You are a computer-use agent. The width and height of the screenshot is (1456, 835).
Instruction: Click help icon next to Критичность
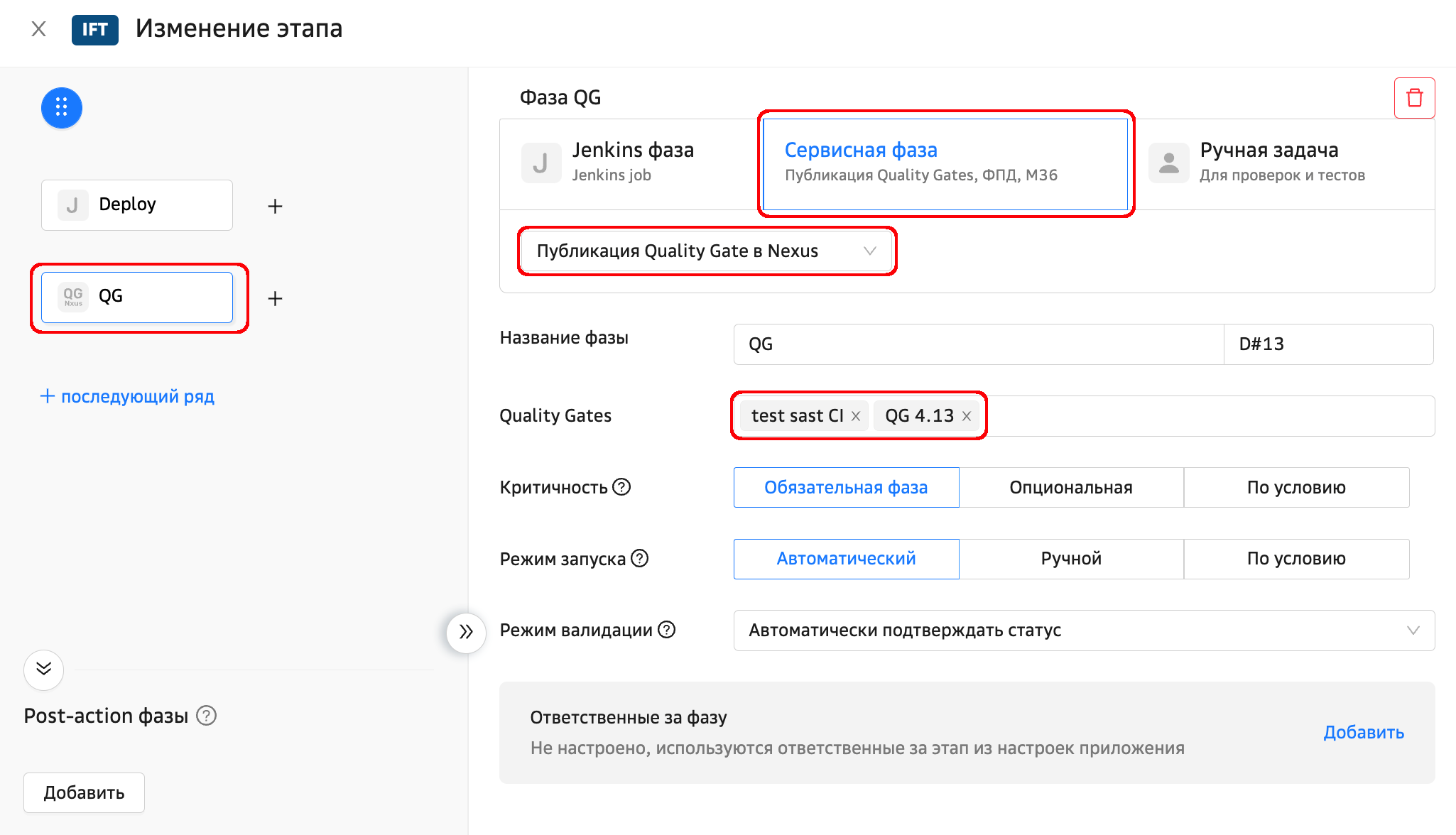click(621, 487)
